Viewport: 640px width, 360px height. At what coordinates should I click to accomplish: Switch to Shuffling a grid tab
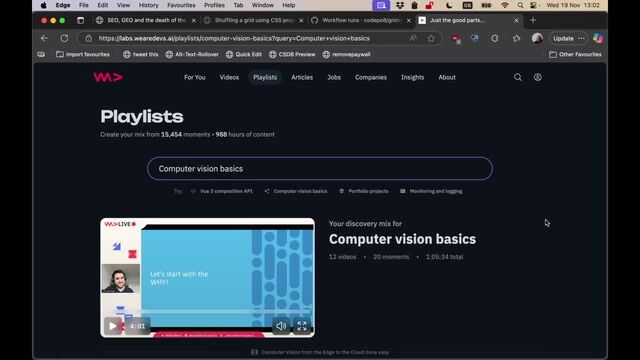click(x=253, y=20)
